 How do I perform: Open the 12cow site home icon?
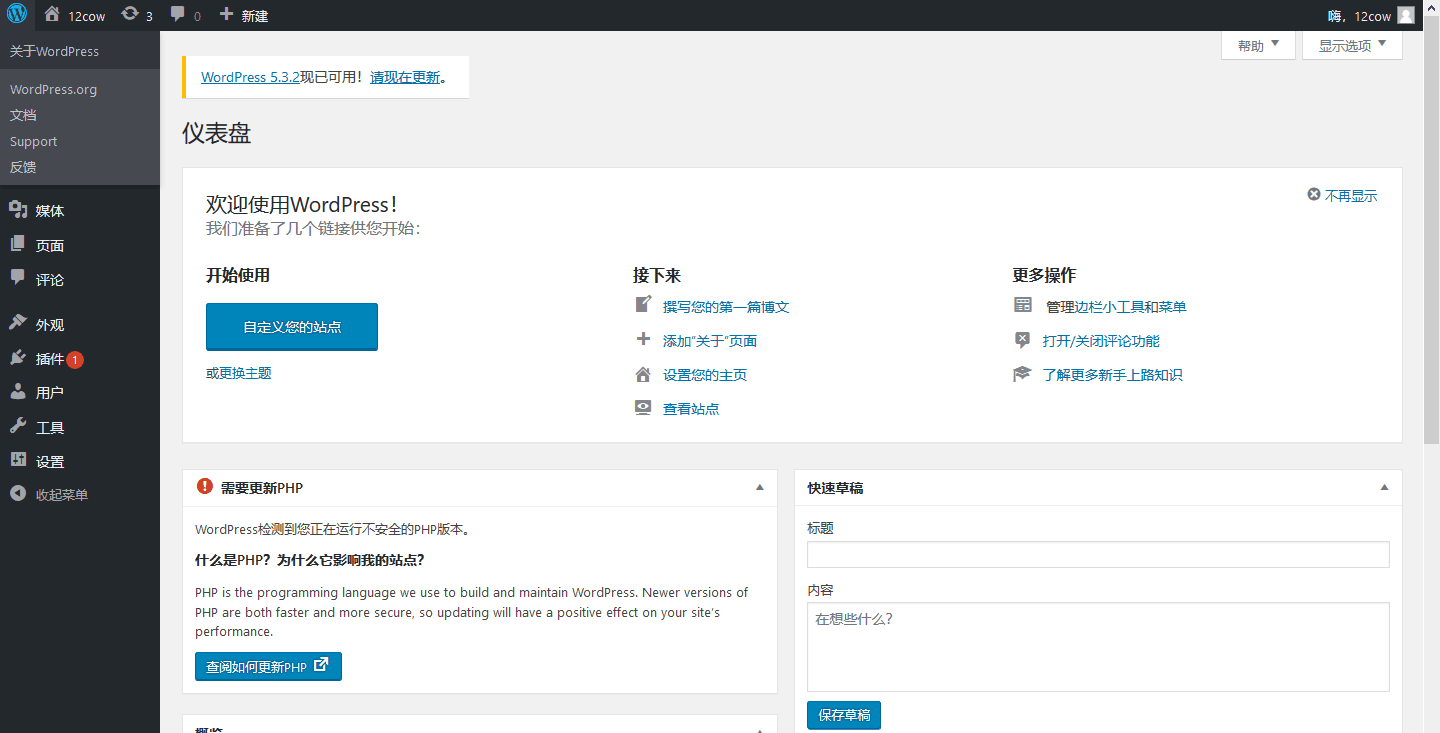[x=52, y=15]
